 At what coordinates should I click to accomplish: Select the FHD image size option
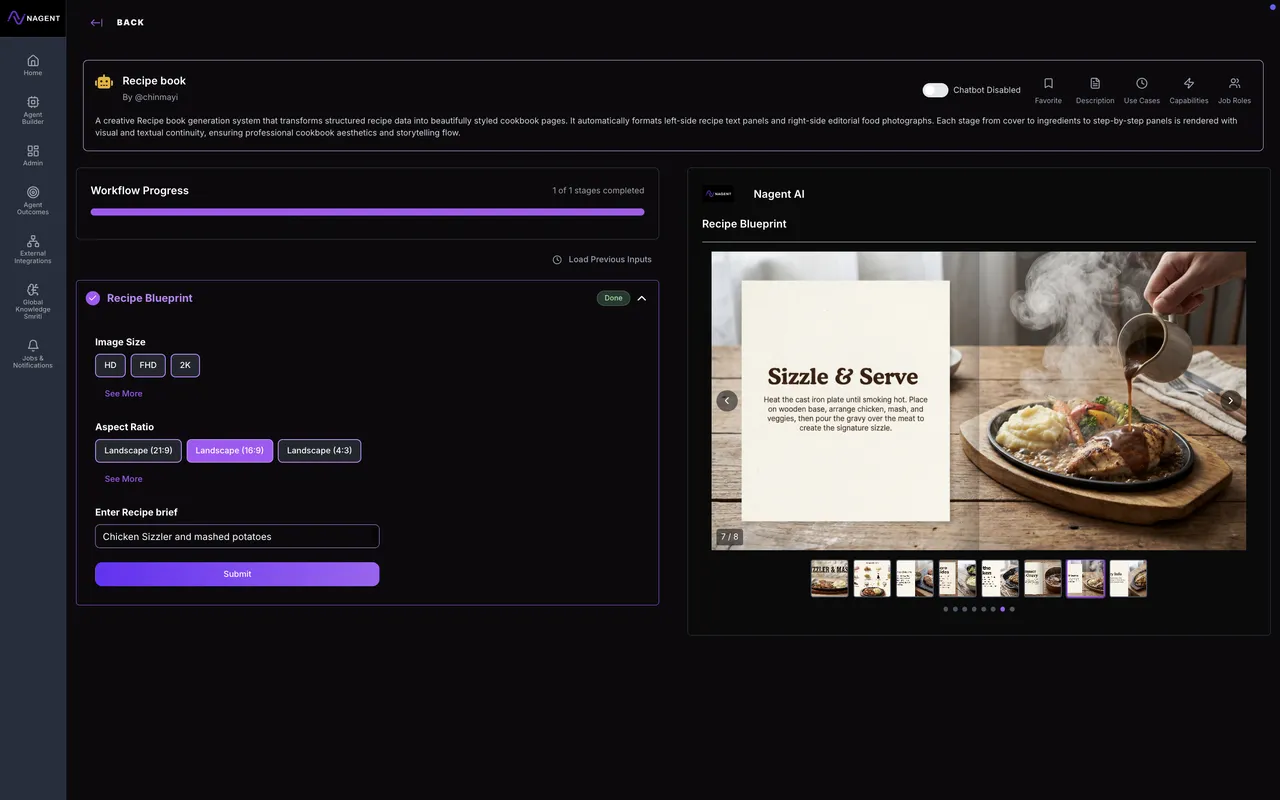click(x=148, y=366)
